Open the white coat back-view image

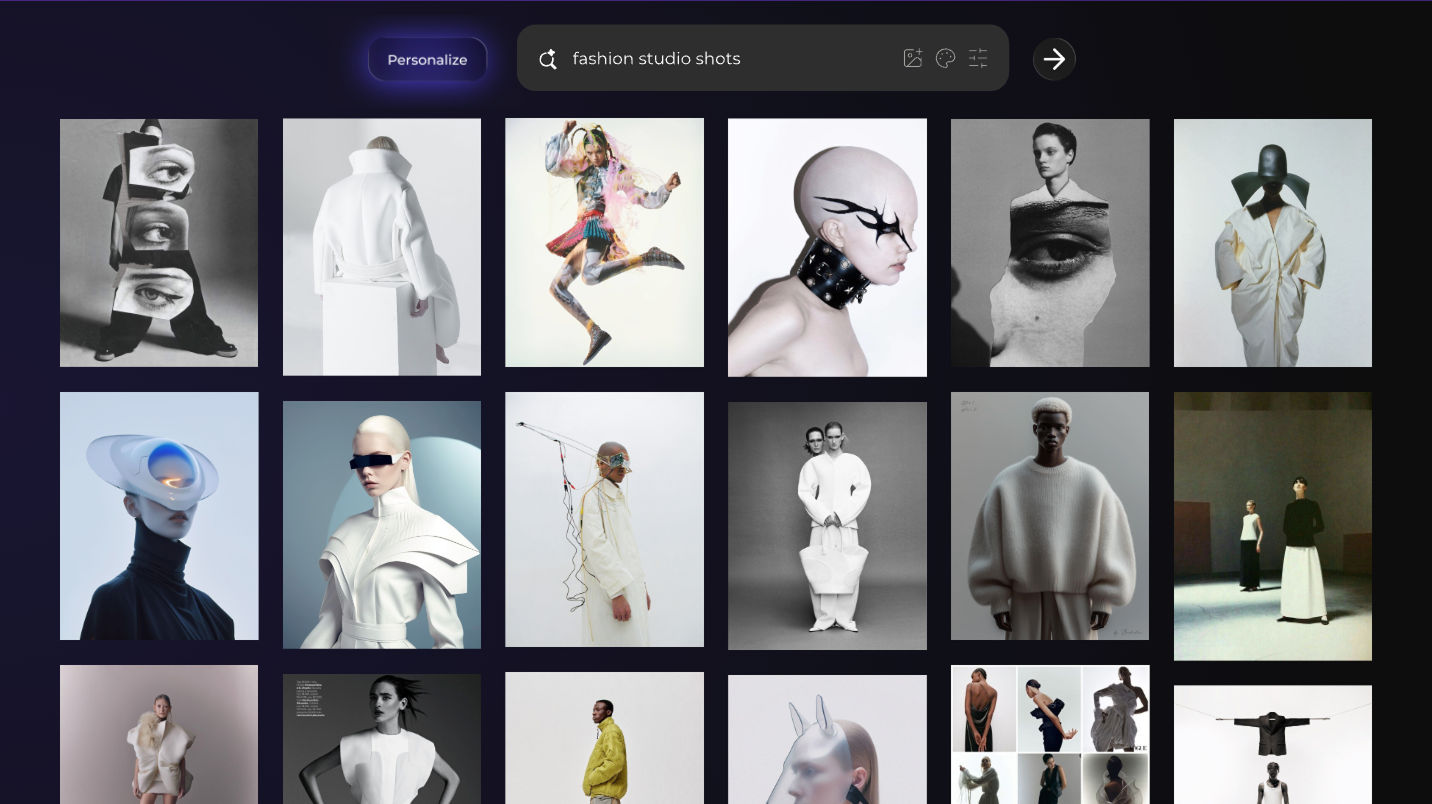[x=382, y=247]
